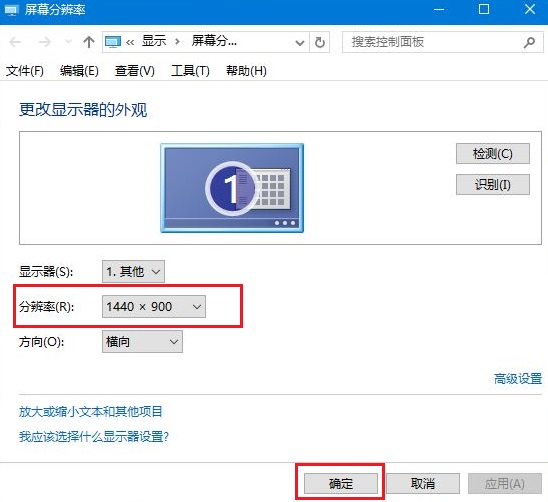Open the 工具(T) menu
Screen dimensions: 548x502
point(190,71)
